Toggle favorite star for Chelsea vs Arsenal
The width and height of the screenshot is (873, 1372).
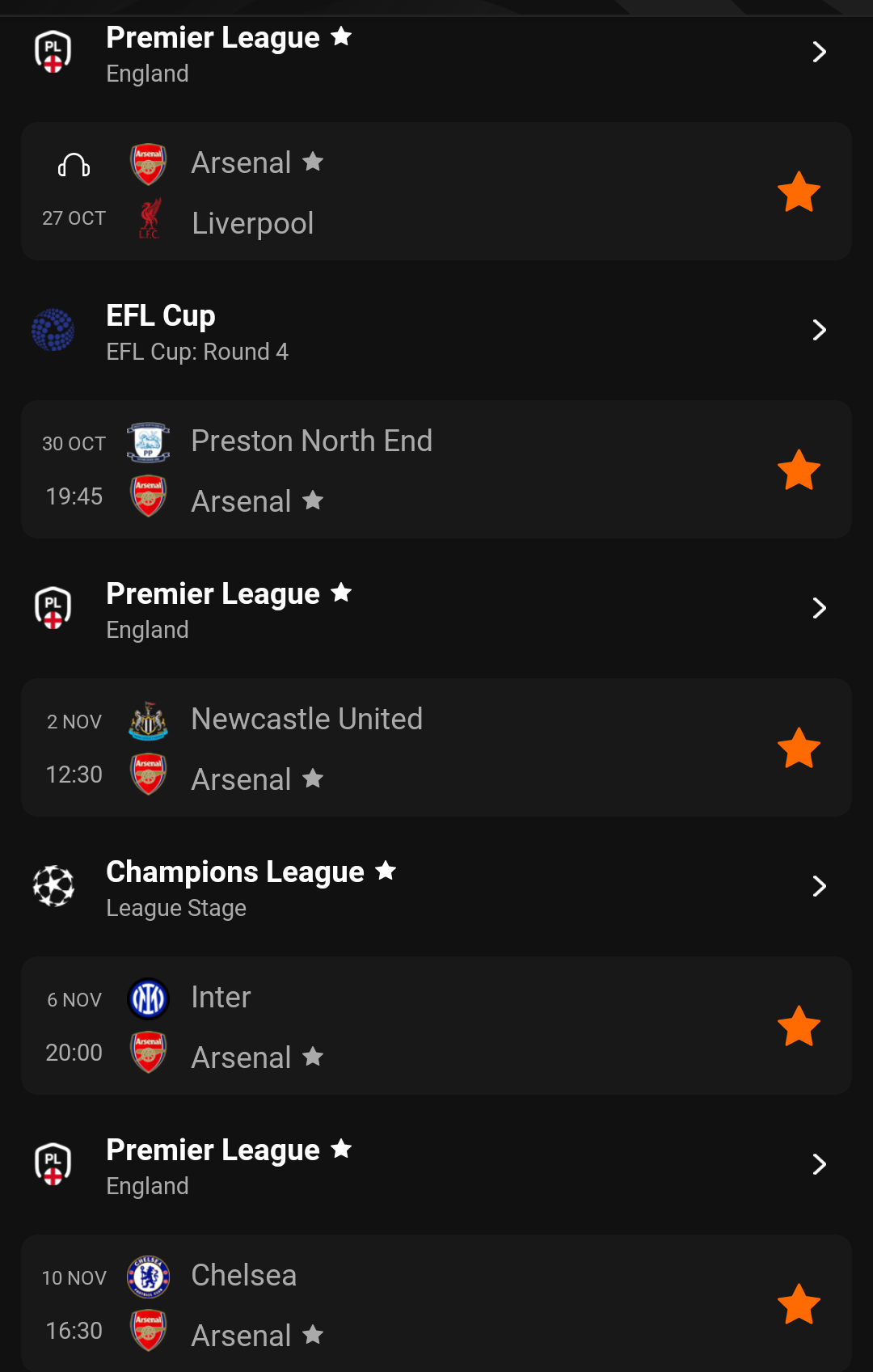point(799,1304)
